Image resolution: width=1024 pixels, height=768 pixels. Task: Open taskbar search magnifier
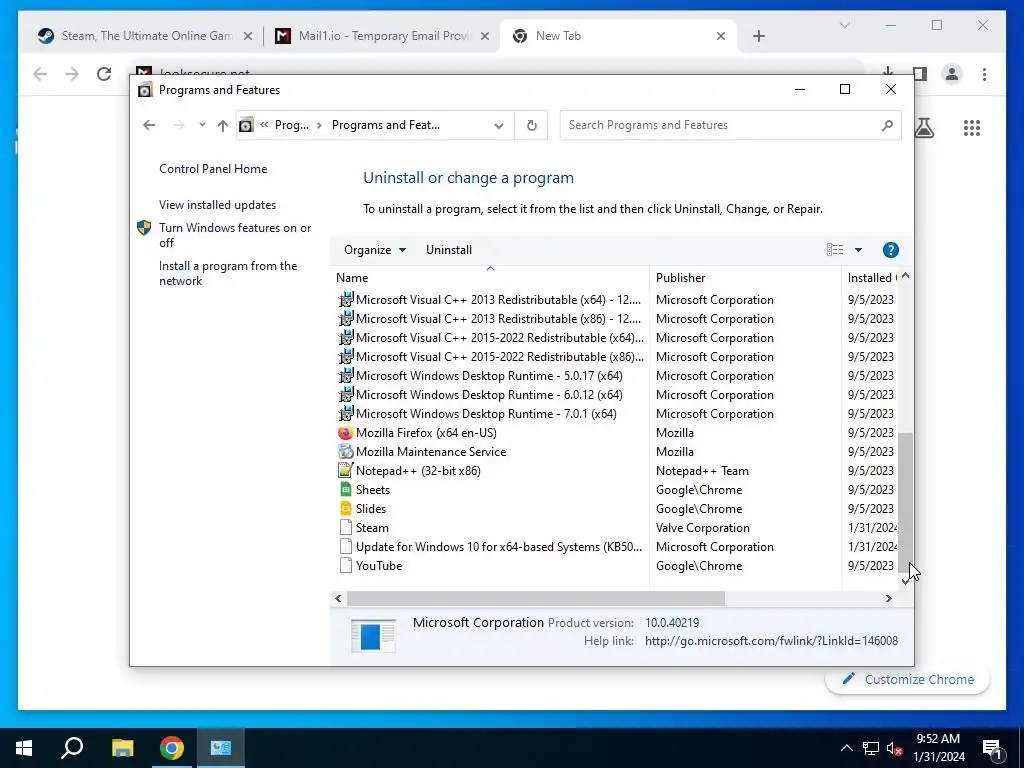pyautogui.click(x=72, y=748)
